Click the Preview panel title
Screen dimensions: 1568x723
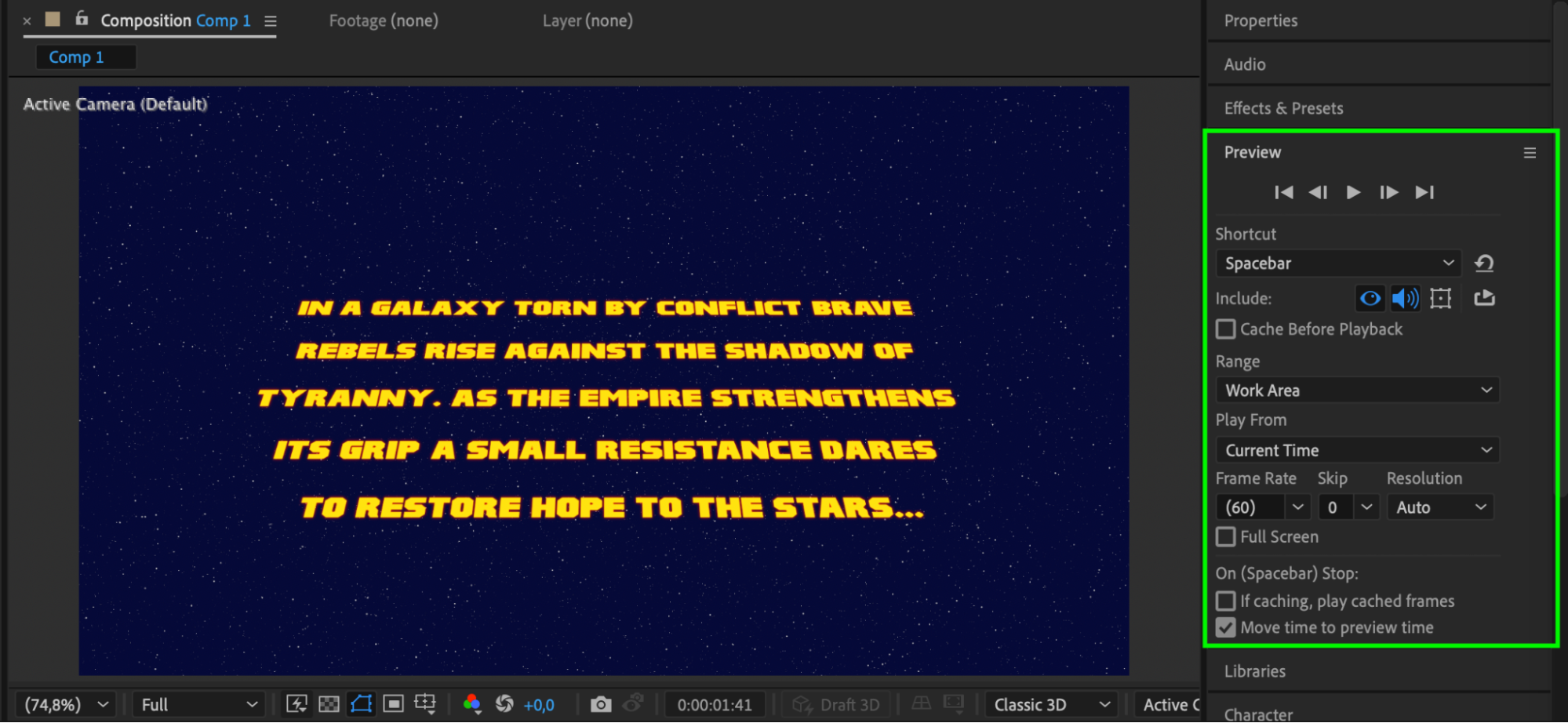1252,152
